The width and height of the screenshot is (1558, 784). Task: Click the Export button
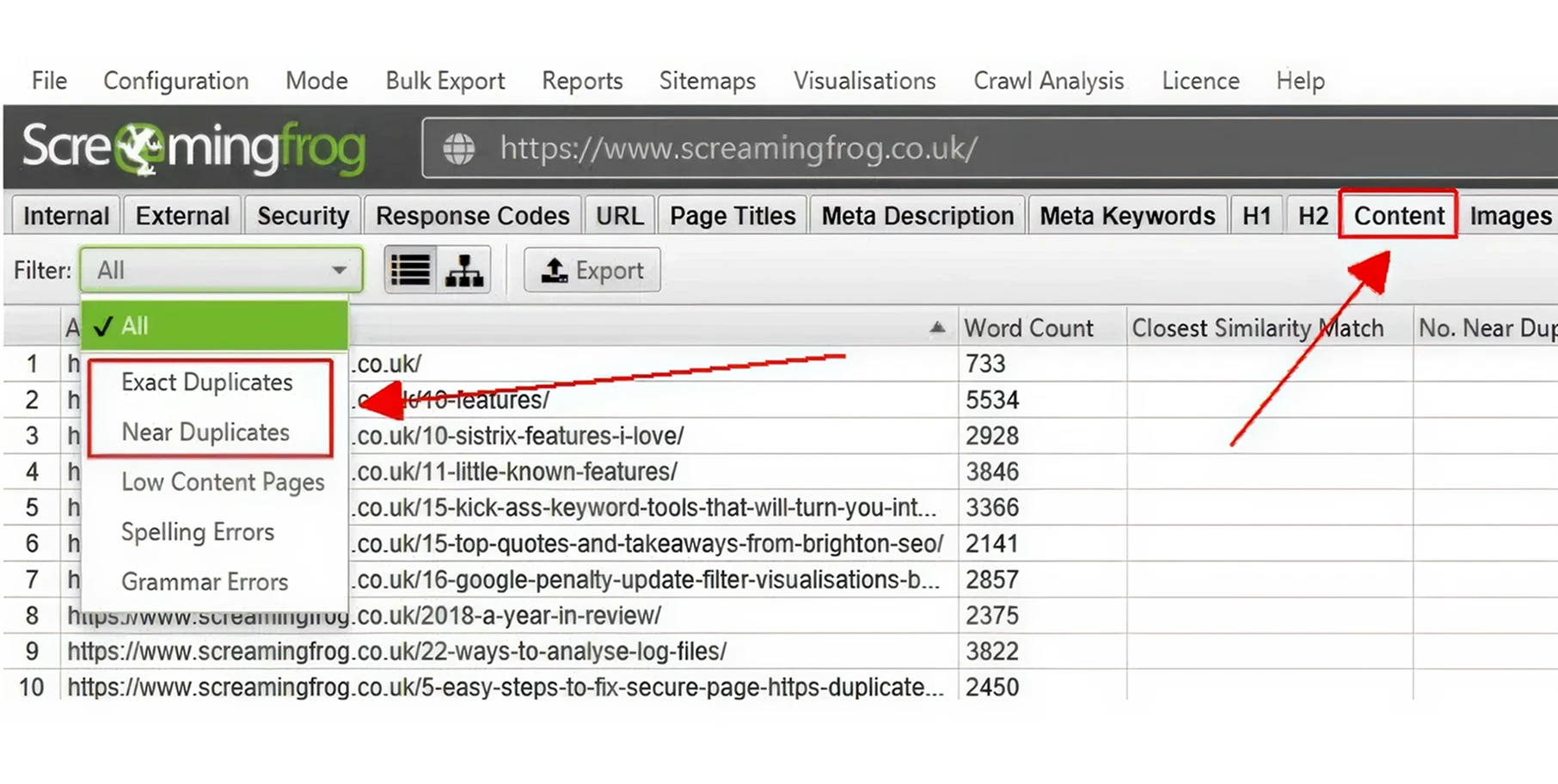(x=592, y=271)
